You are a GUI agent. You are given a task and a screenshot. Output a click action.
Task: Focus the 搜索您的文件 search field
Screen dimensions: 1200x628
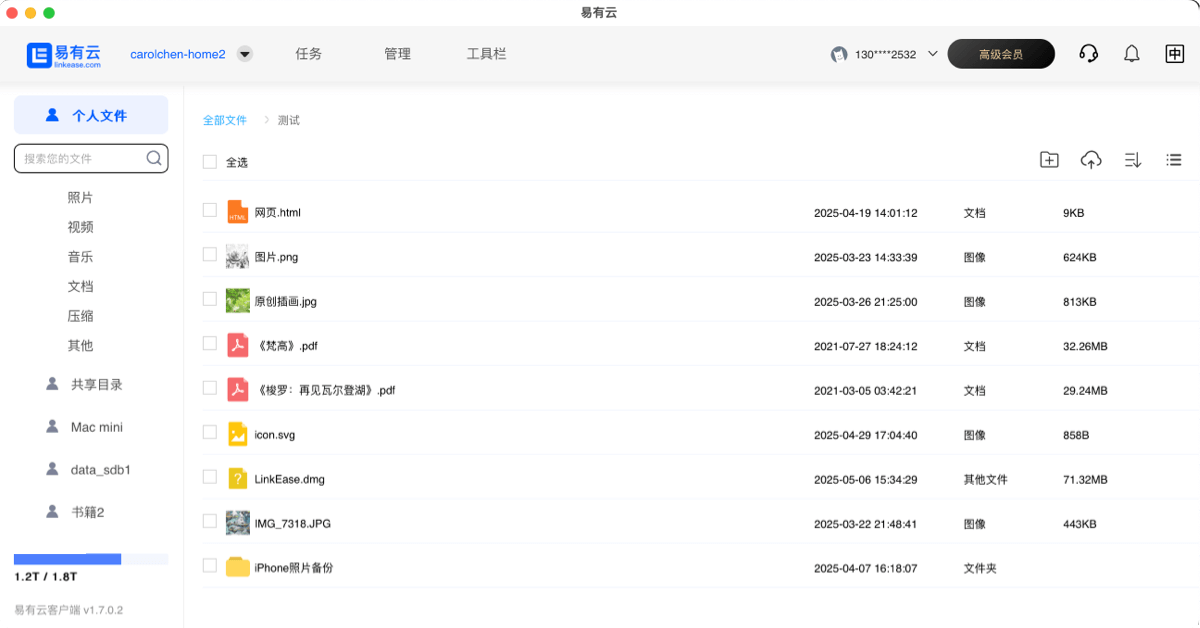point(80,158)
